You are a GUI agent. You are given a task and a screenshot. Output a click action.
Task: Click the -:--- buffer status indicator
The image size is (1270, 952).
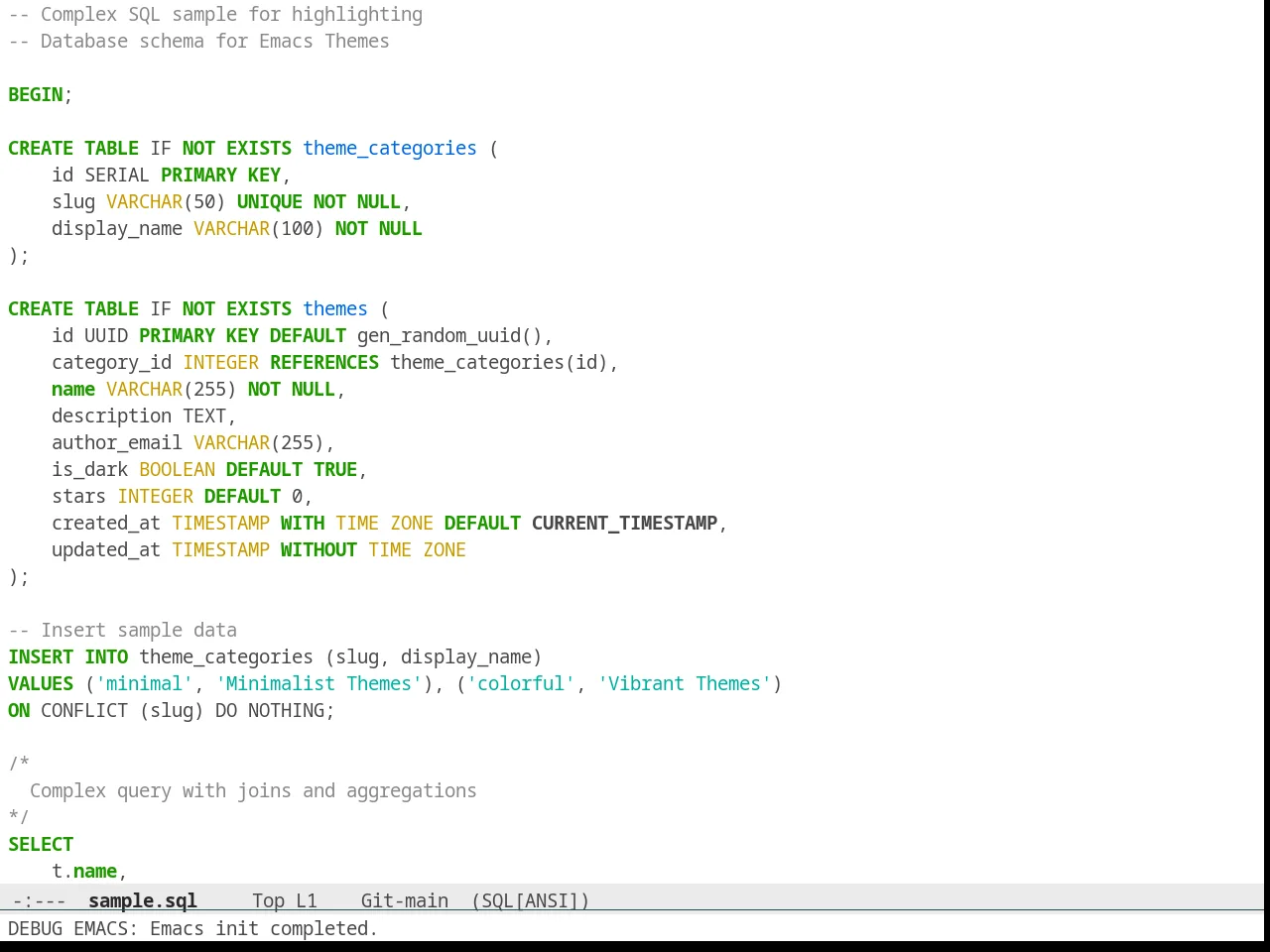tap(40, 900)
